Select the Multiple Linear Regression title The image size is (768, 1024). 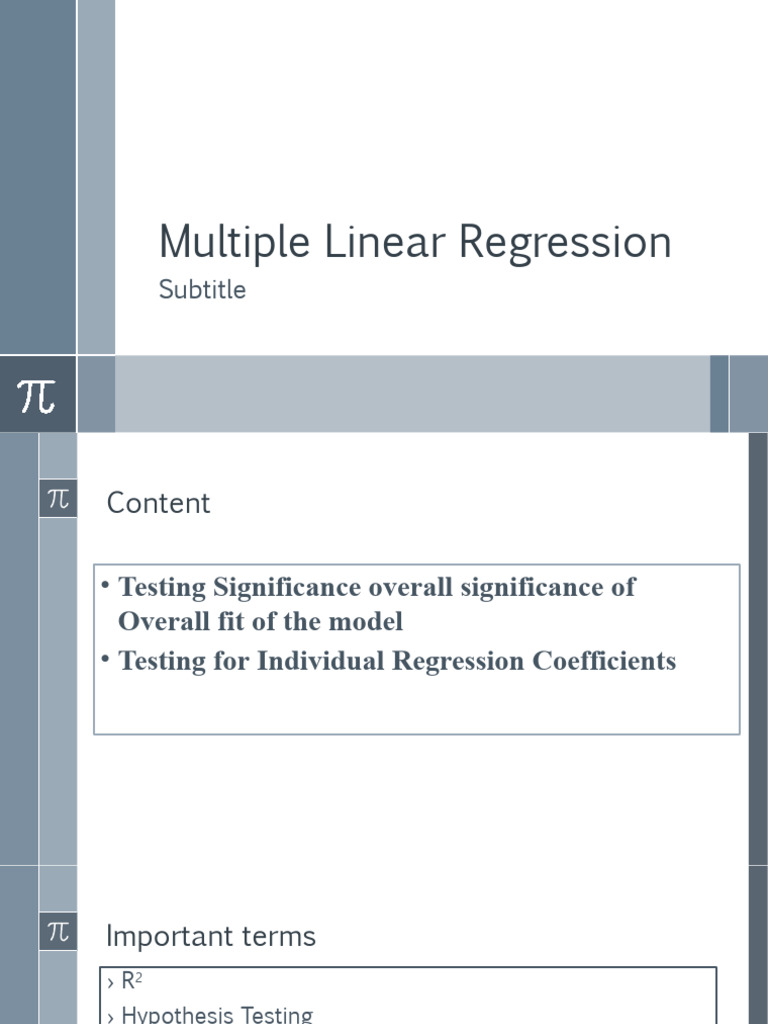pyautogui.click(x=415, y=242)
